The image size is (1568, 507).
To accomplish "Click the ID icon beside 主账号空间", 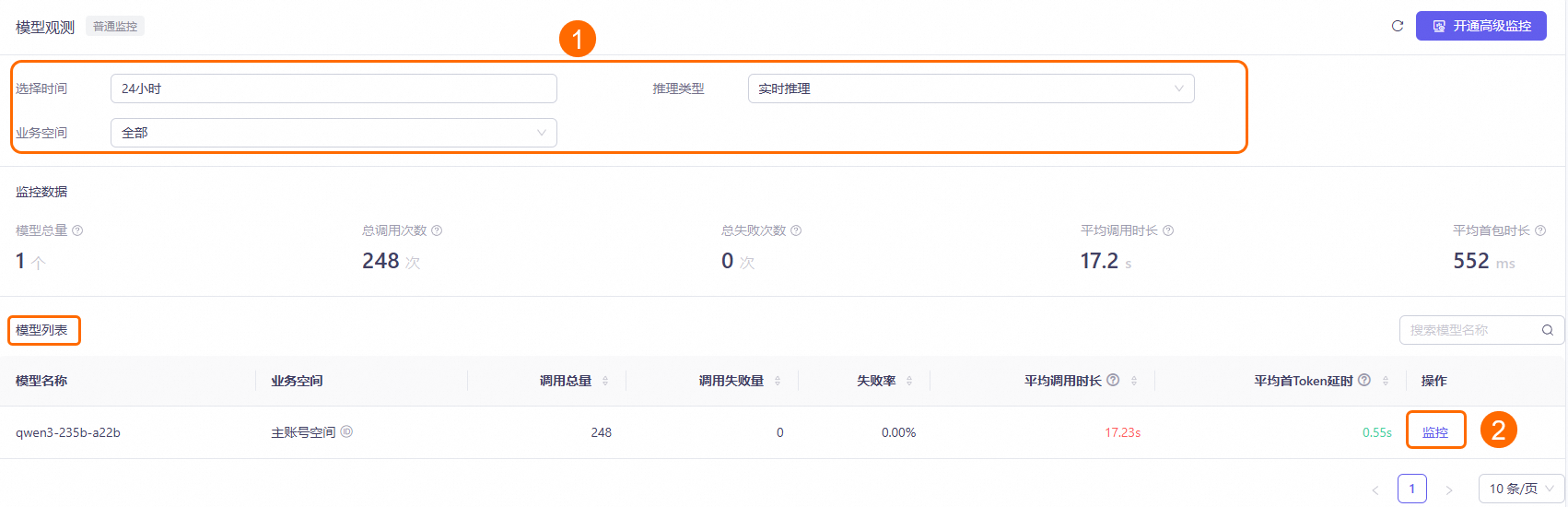I will coord(346,431).
